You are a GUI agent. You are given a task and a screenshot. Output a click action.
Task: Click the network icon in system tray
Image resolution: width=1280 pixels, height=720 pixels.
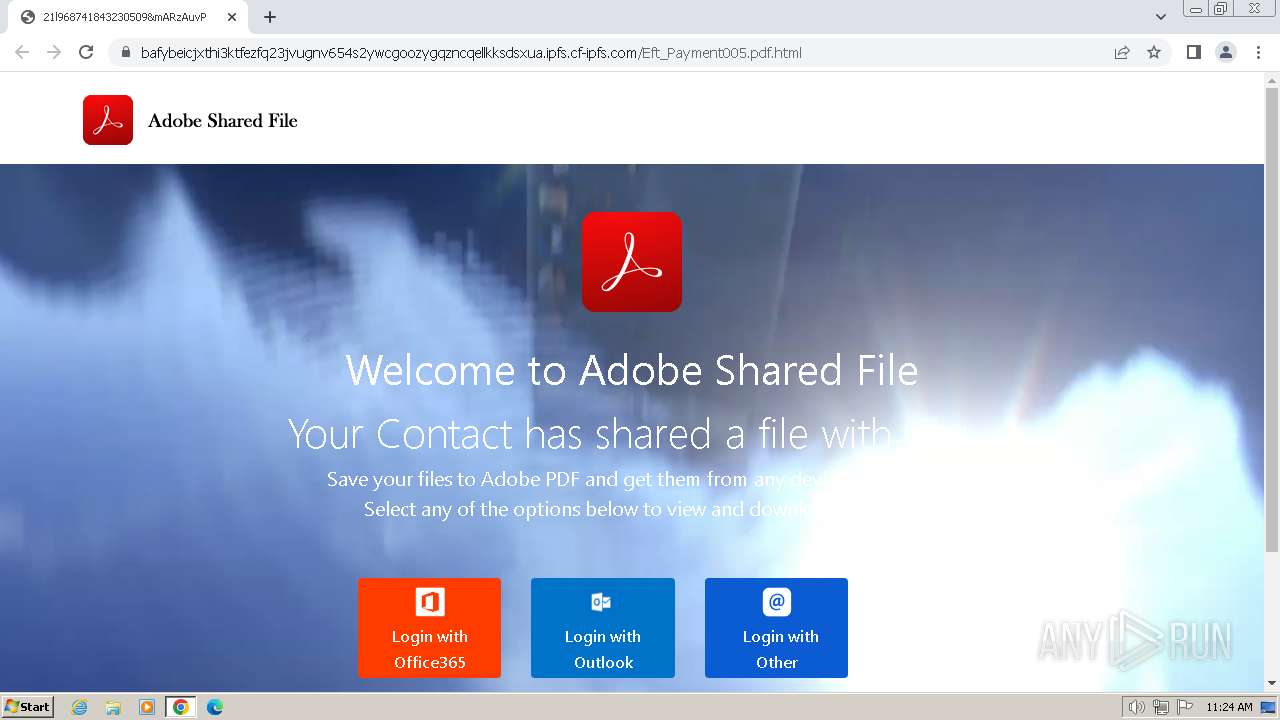tap(1160, 707)
